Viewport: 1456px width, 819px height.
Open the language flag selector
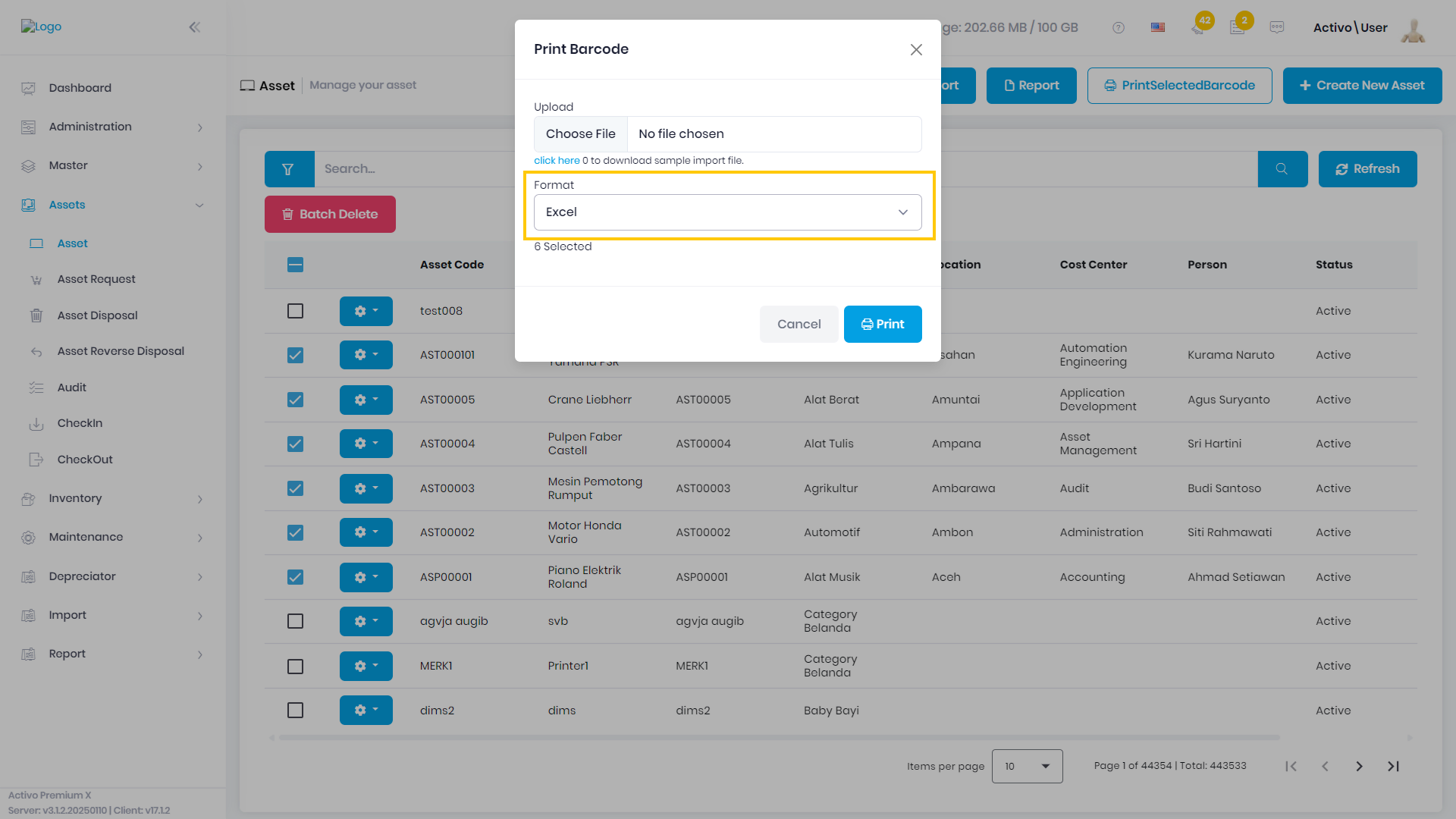[x=1158, y=27]
